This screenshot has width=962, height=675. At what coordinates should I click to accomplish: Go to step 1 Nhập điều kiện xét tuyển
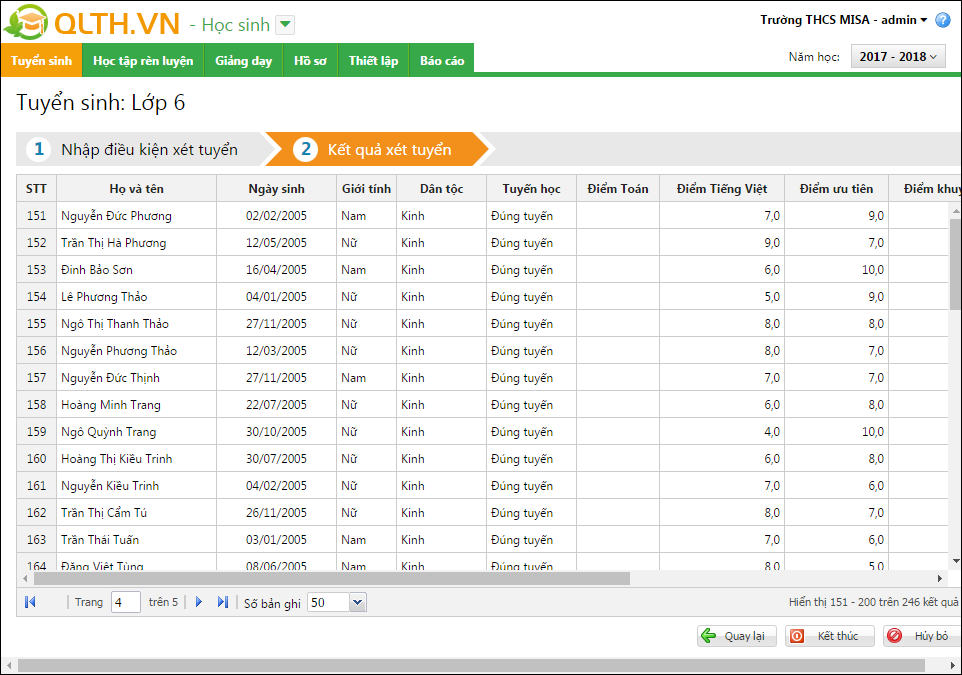coord(144,149)
